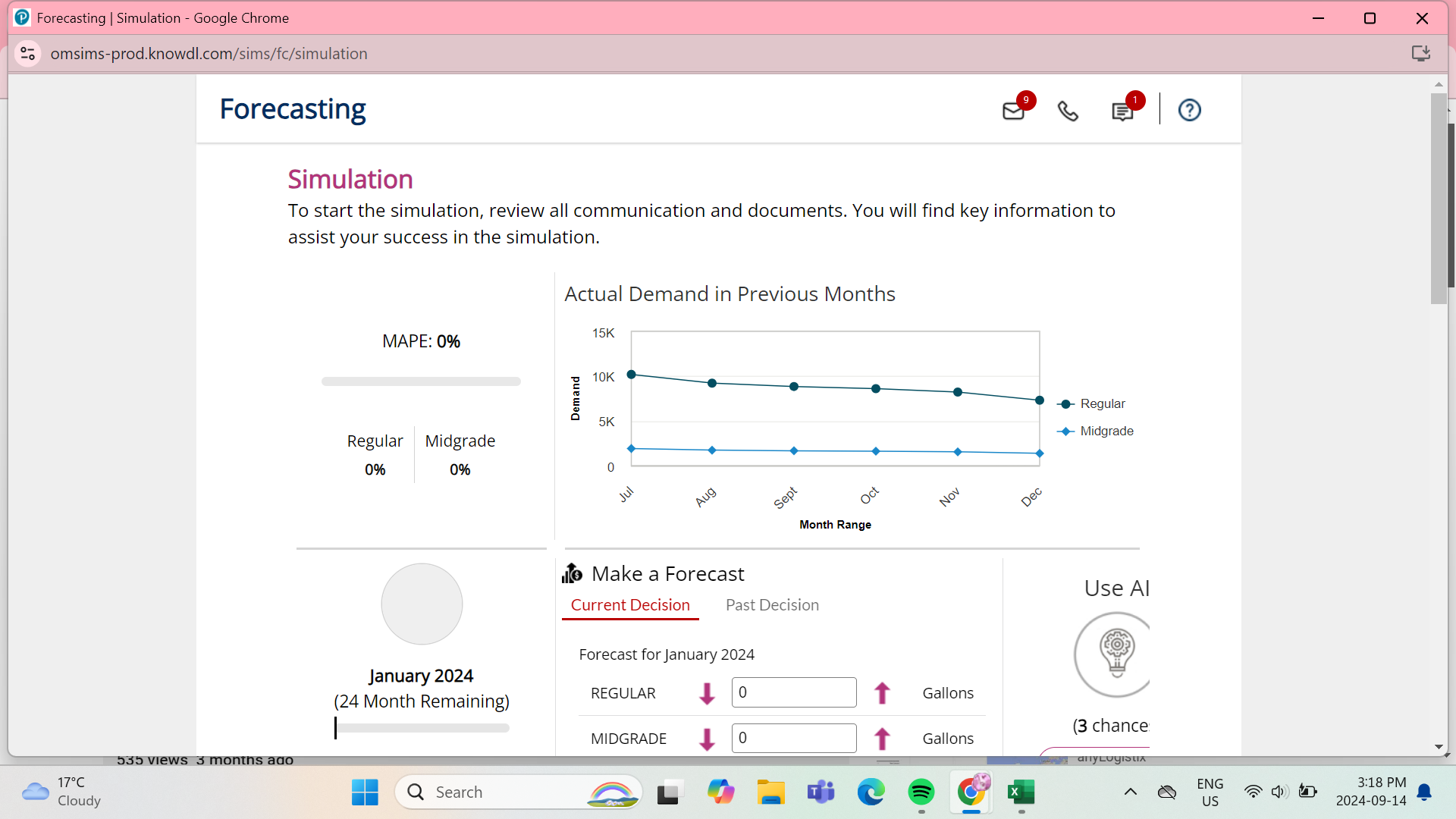1456x819 pixels.
Task: Launch Excel from the taskbar
Action: click(x=1021, y=792)
